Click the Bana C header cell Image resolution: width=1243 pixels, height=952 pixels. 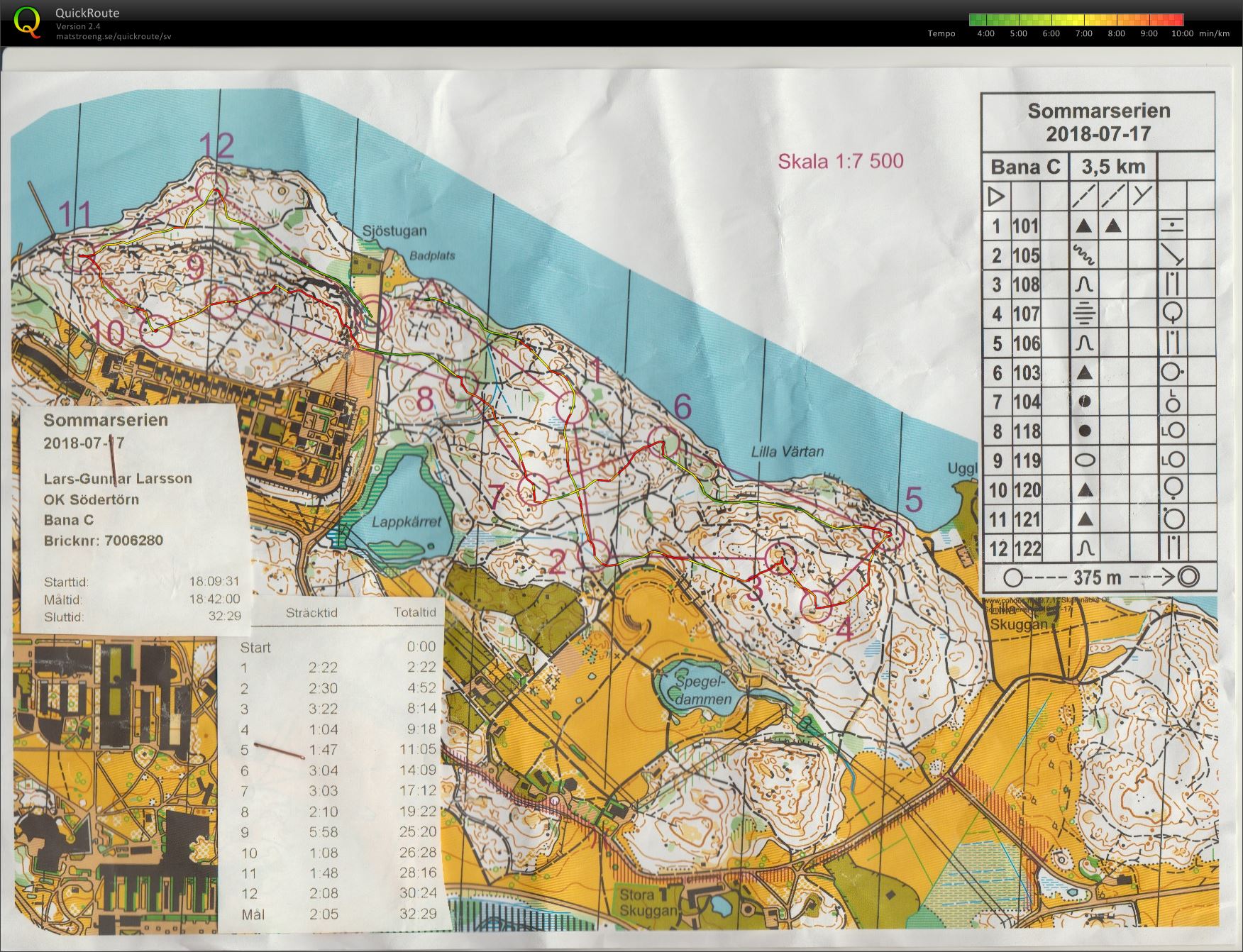point(1025,167)
